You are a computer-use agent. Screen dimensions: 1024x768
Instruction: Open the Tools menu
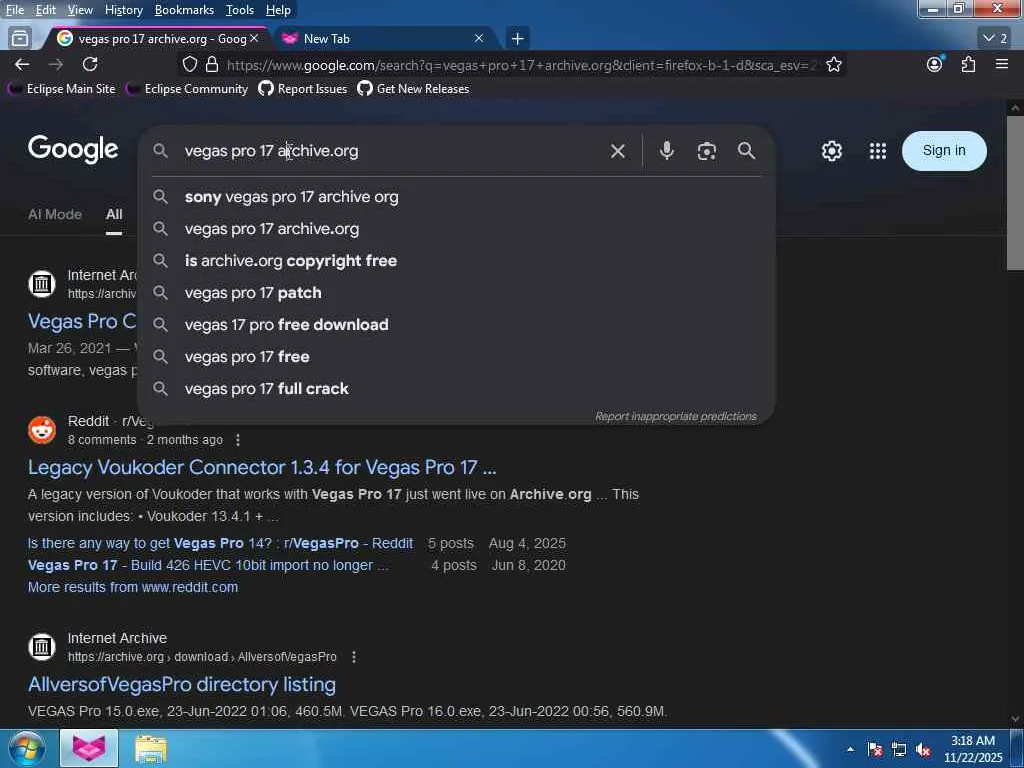[240, 10]
